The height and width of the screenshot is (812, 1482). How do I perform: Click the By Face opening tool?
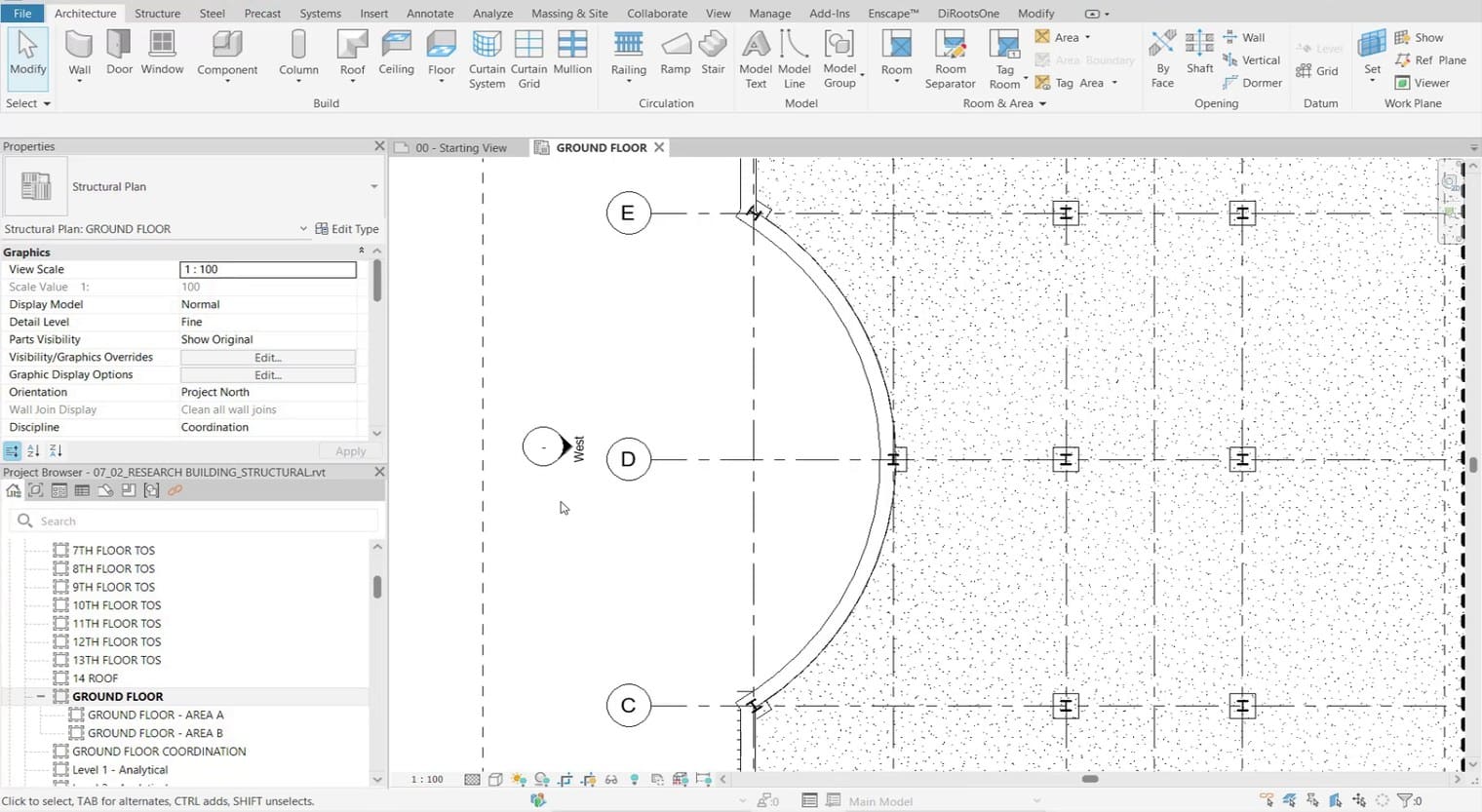coord(1162,58)
